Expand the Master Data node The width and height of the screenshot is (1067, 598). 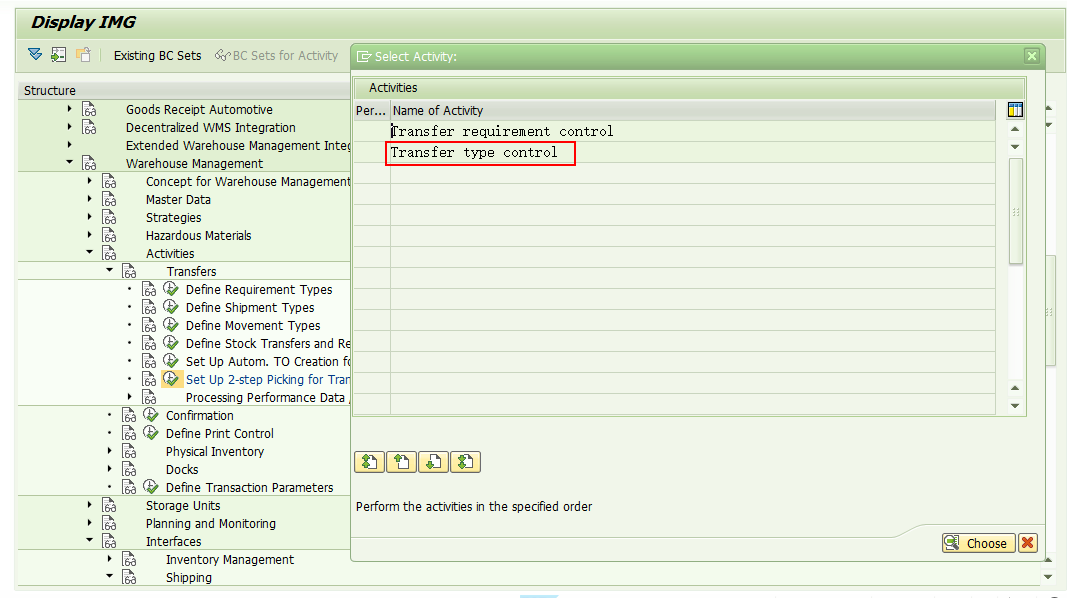pyautogui.click(x=89, y=199)
